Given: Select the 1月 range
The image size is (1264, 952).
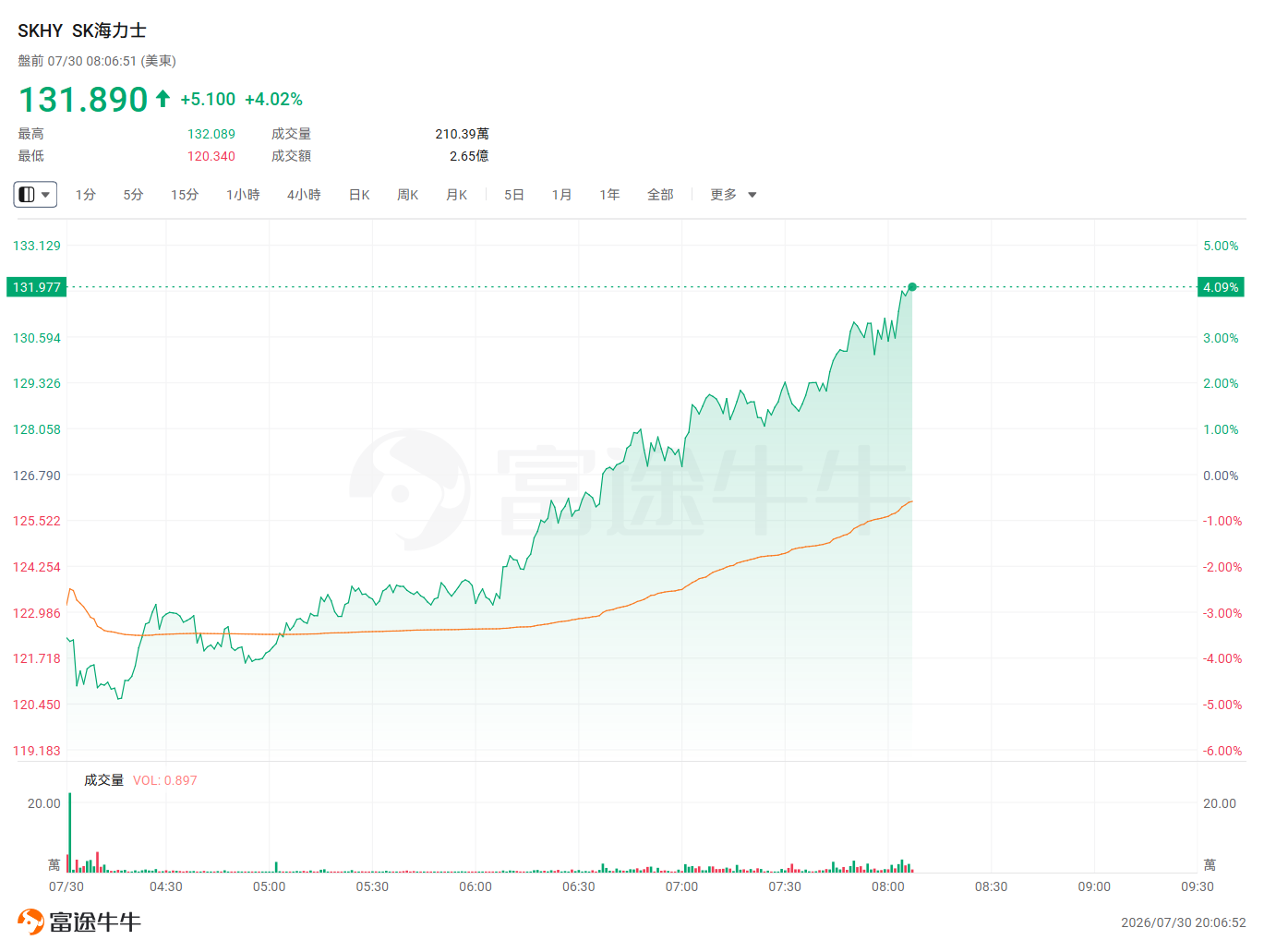Looking at the screenshot, I should [562, 195].
